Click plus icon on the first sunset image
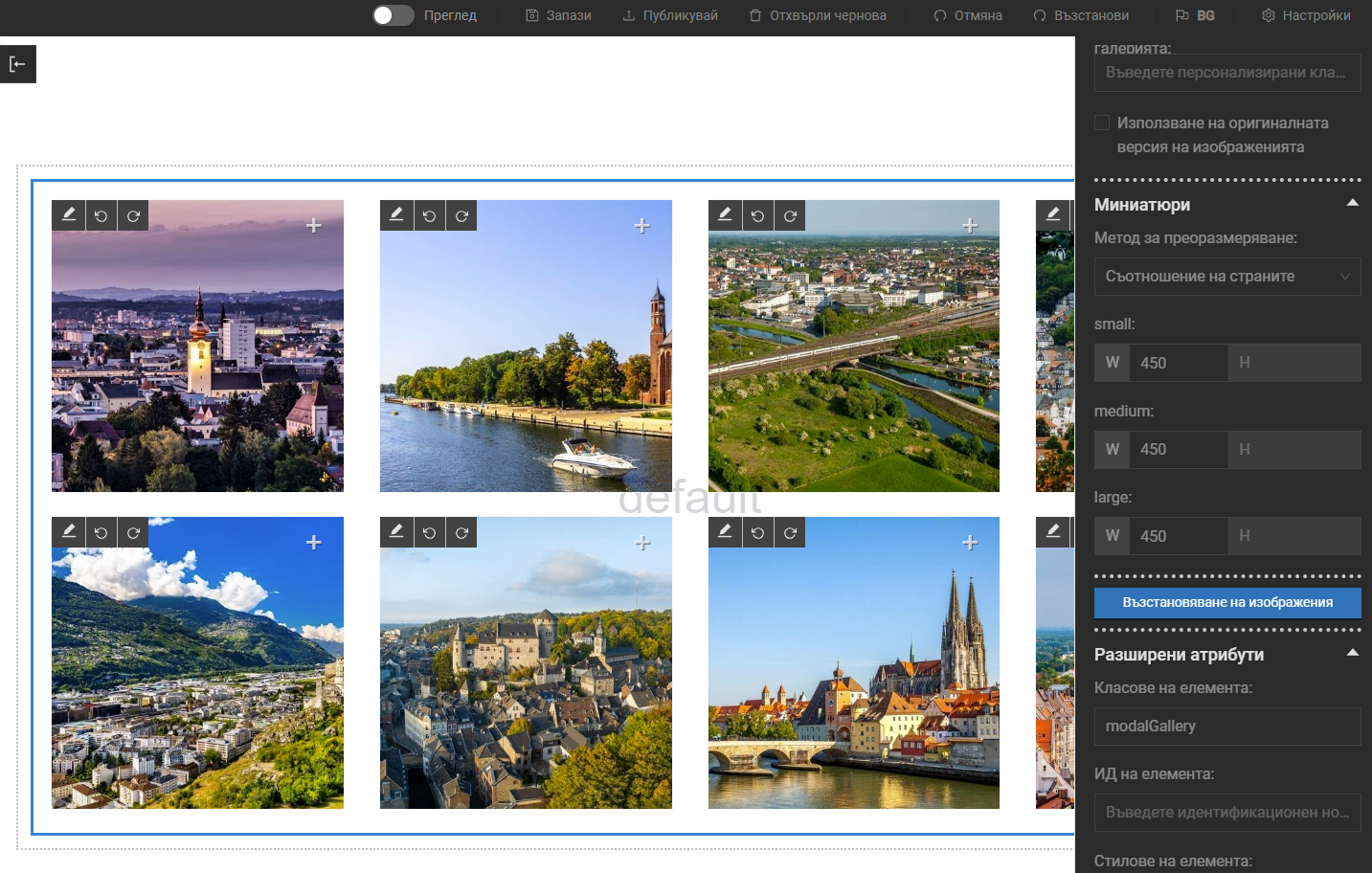This screenshot has height=873, width=1372. coord(313,226)
